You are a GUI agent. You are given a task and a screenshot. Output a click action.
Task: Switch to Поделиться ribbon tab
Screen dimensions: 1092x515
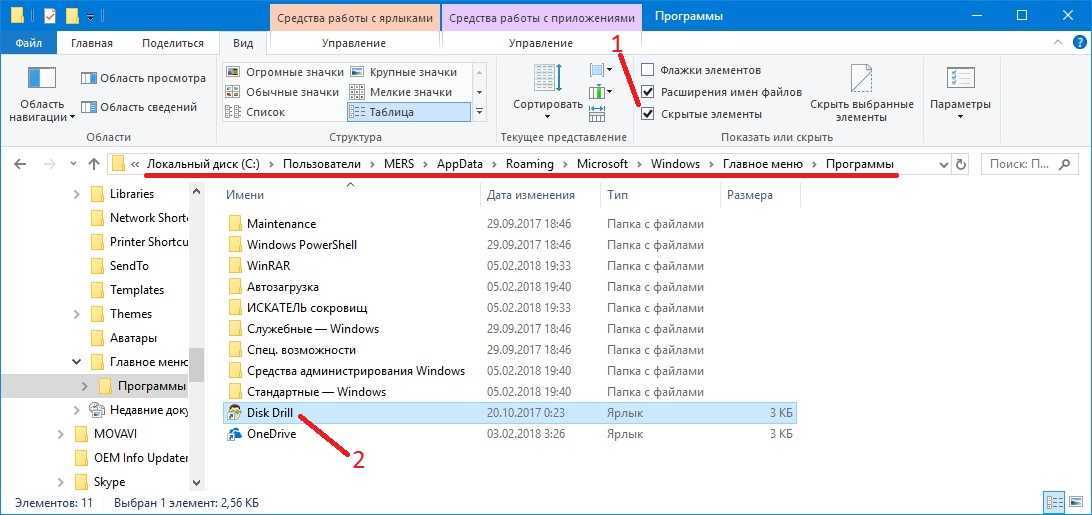[x=173, y=43]
